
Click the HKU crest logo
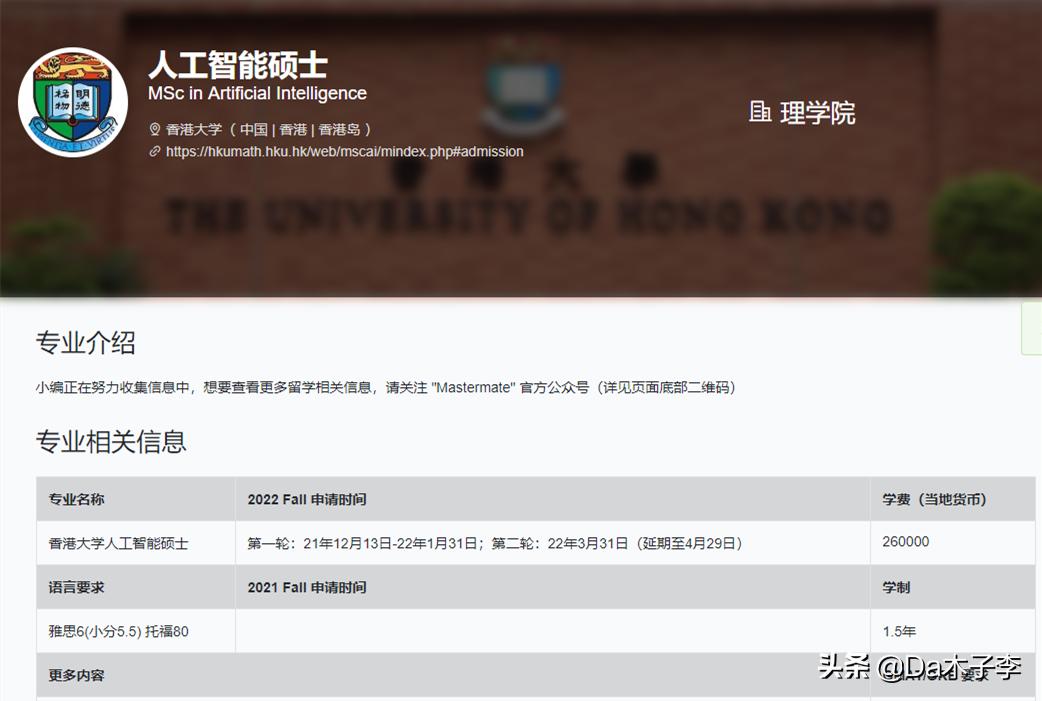click(73, 101)
